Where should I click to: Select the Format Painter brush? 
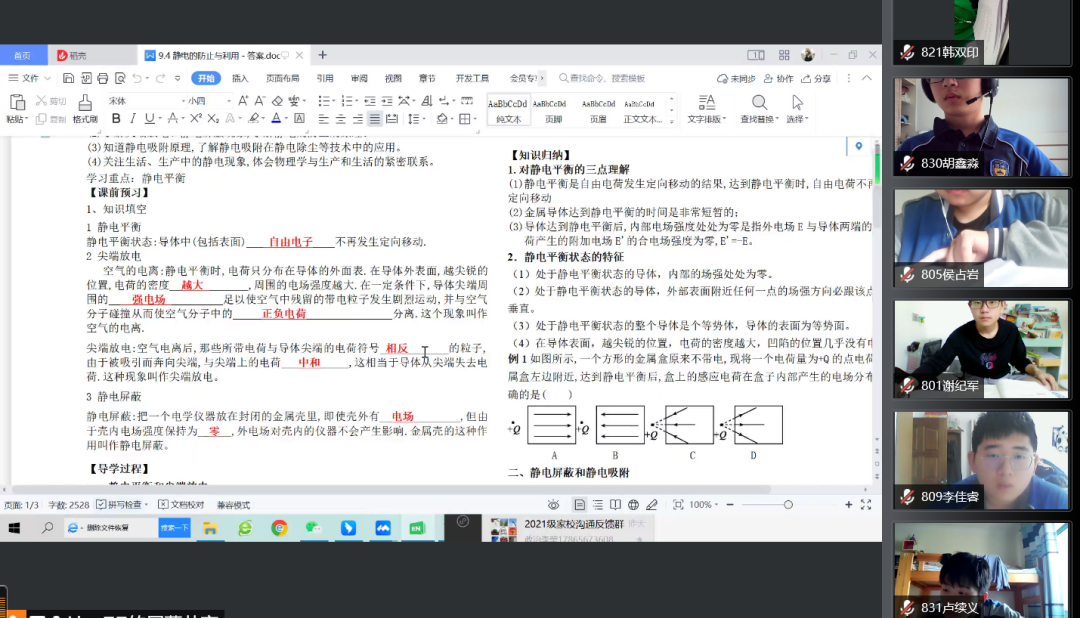[x=85, y=103]
